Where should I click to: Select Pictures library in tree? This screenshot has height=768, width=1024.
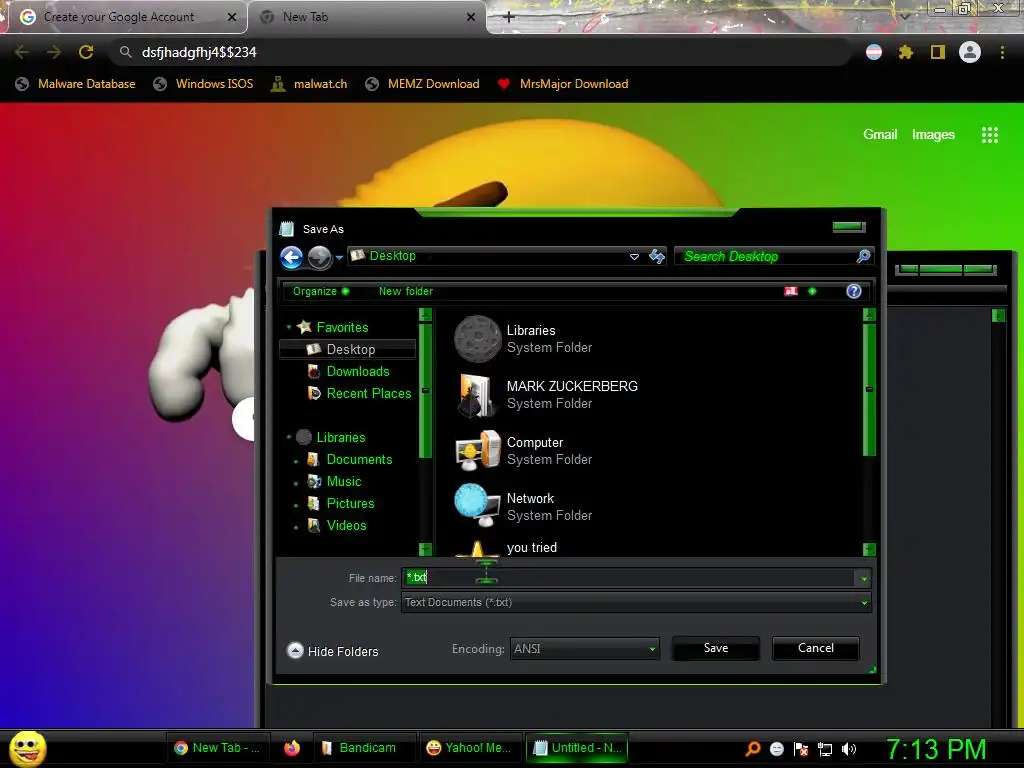pos(350,504)
